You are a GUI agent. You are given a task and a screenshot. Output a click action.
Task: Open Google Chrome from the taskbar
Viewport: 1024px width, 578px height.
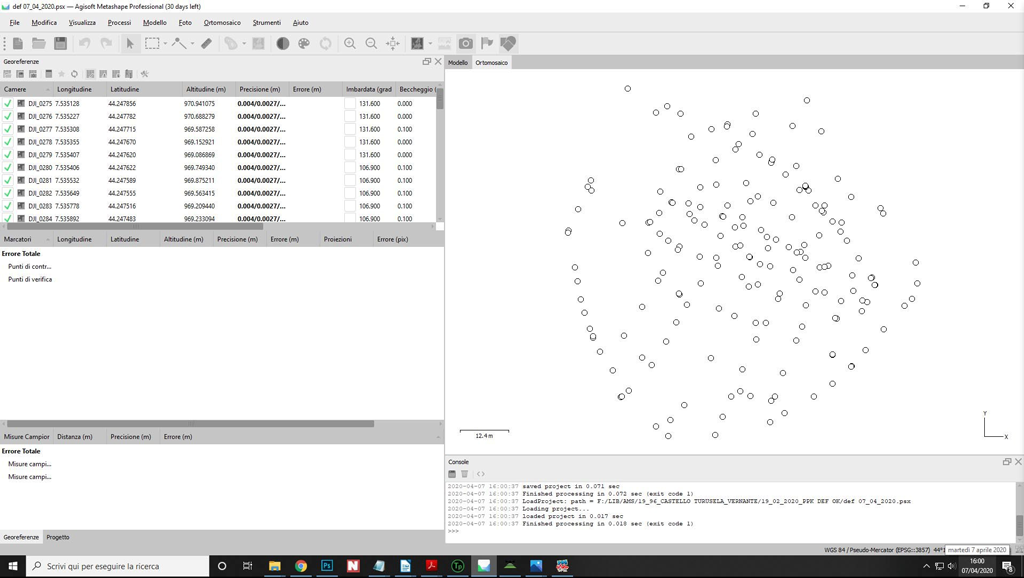click(300, 566)
